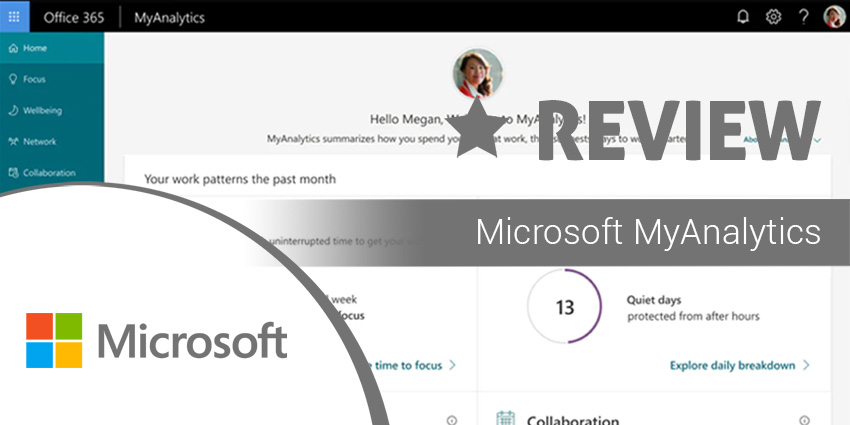Click the Wellbeing moon icon
Screen dimensions: 850x425
[14, 111]
